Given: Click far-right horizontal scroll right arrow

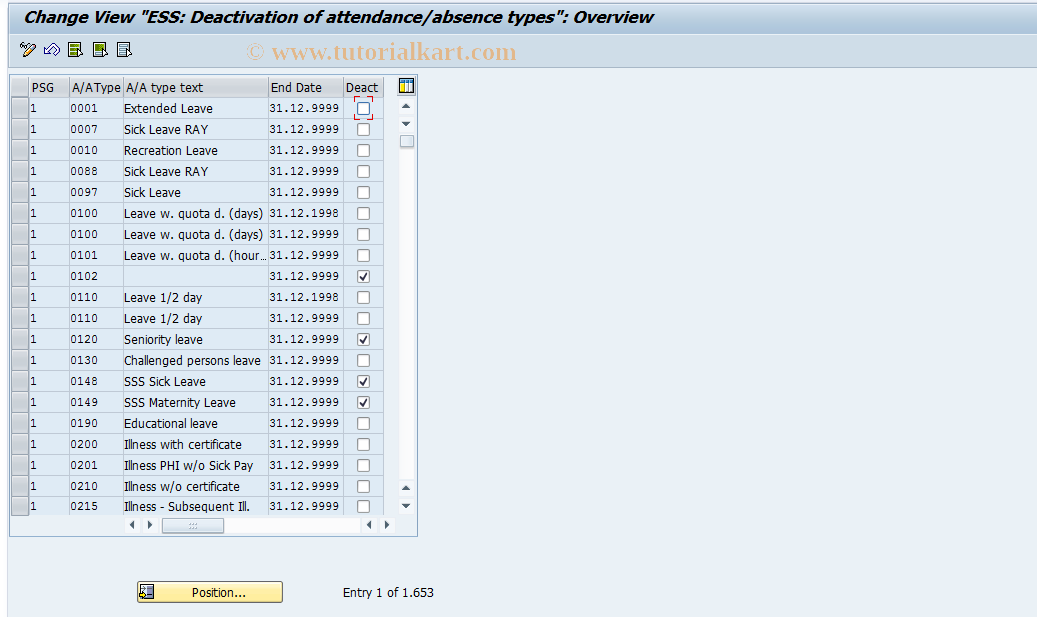Looking at the screenshot, I should tap(387, 525).
